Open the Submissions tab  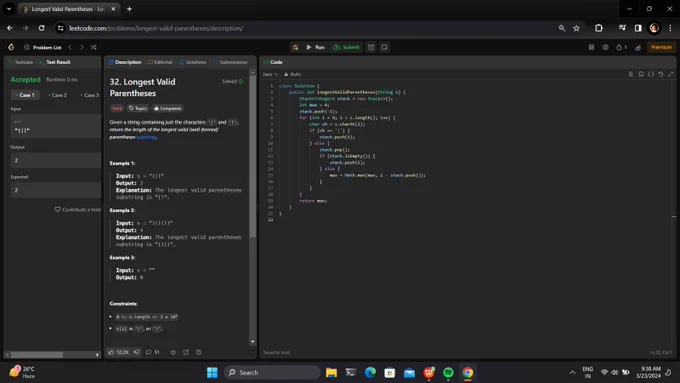pos(230,62)
